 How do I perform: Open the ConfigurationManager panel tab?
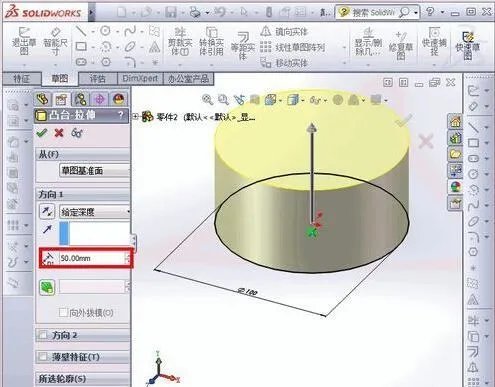click(x=80, y=99)
